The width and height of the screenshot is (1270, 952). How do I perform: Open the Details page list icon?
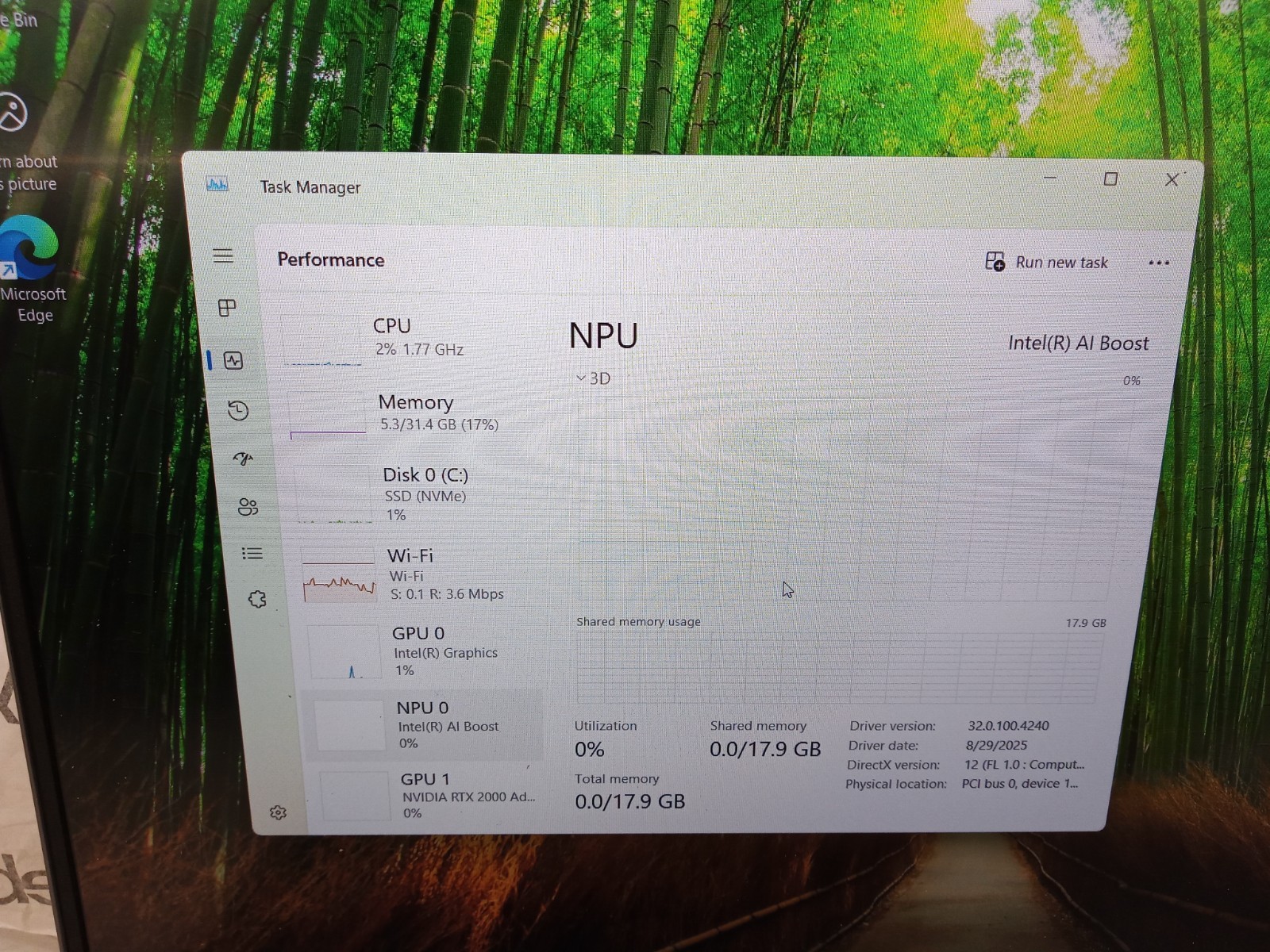(x=252, y=553)
